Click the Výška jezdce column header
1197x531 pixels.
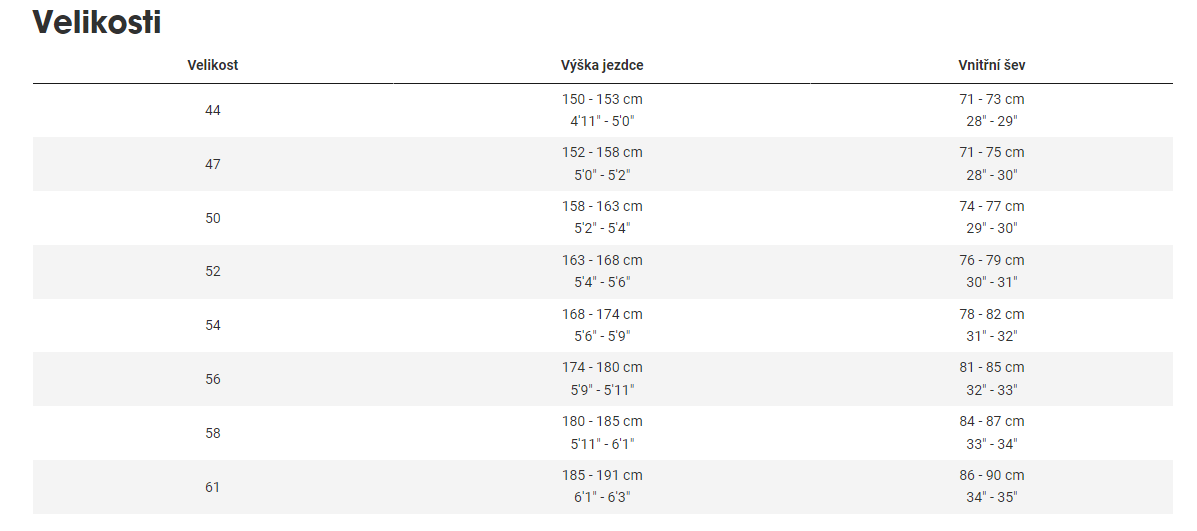[x=602, y=65]
